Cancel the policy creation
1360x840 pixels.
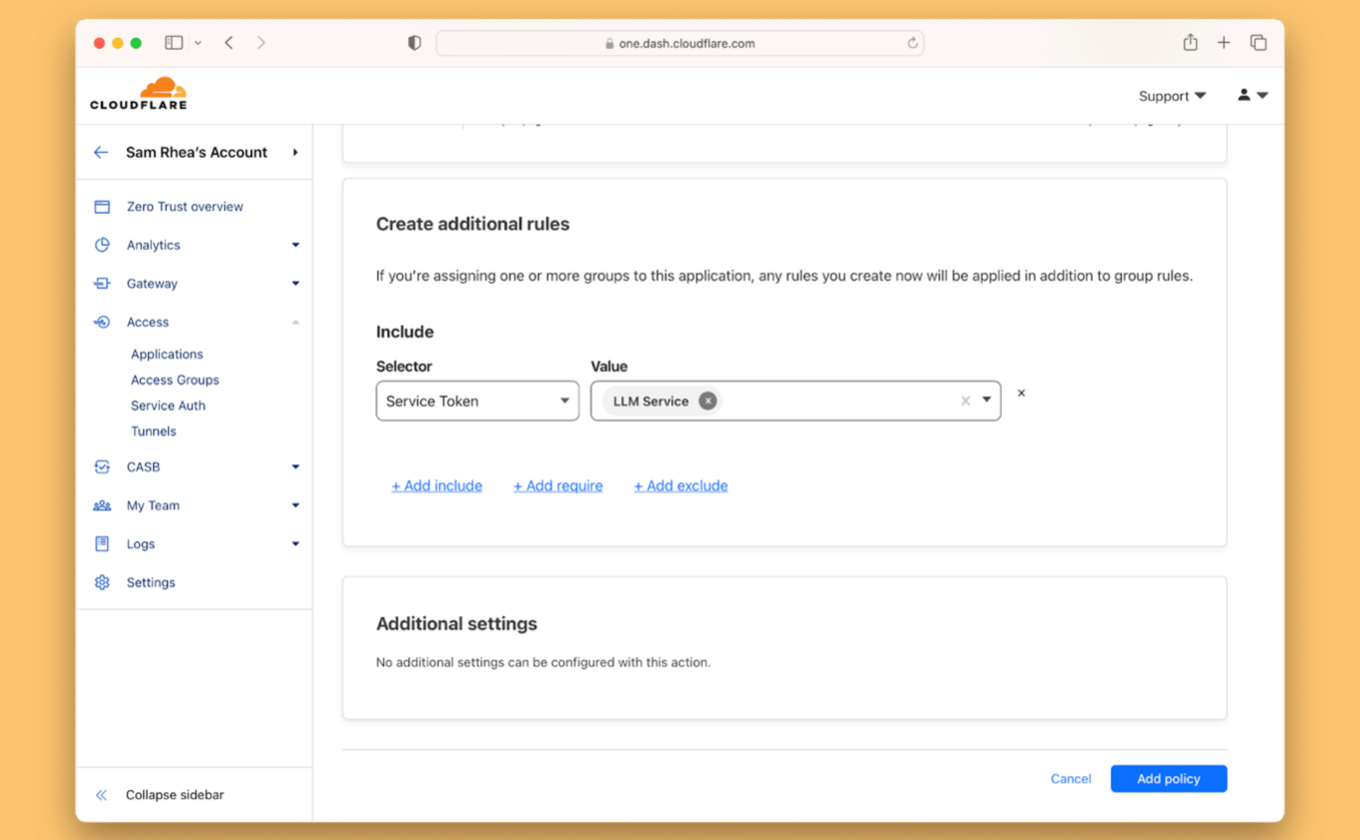click(1071, 779)
